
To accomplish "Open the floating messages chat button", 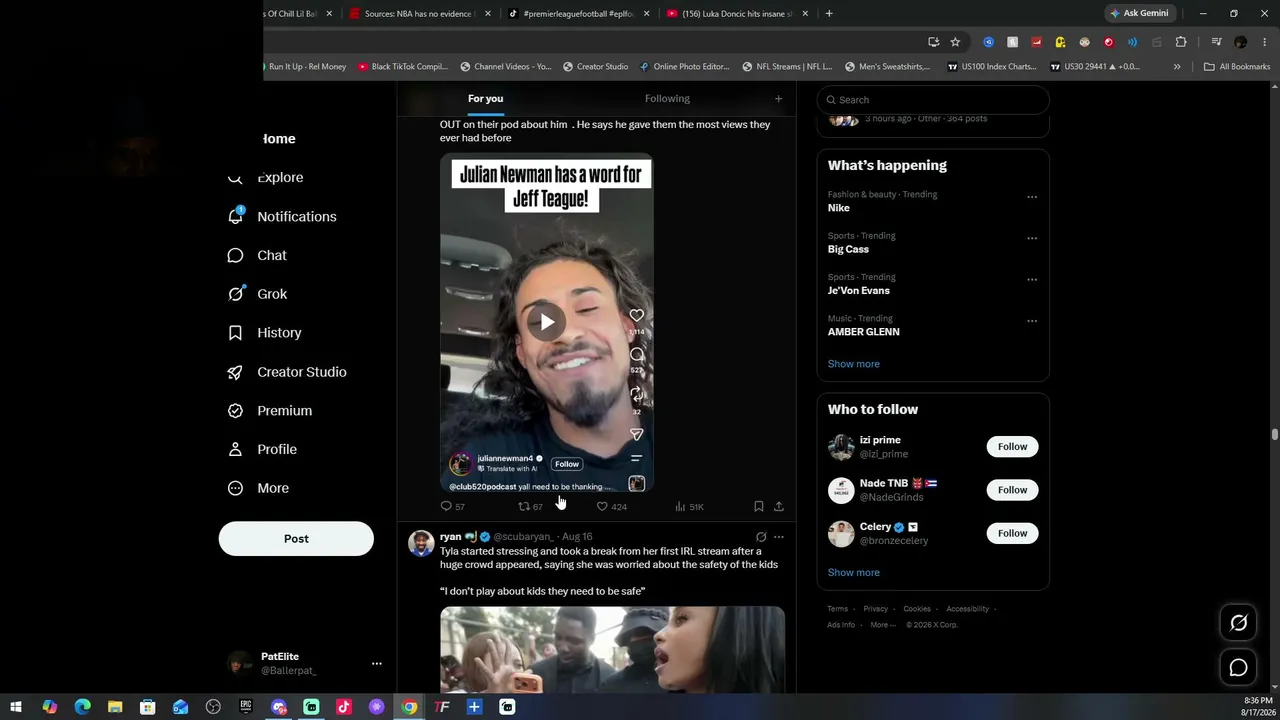I will coord(1238,667).
